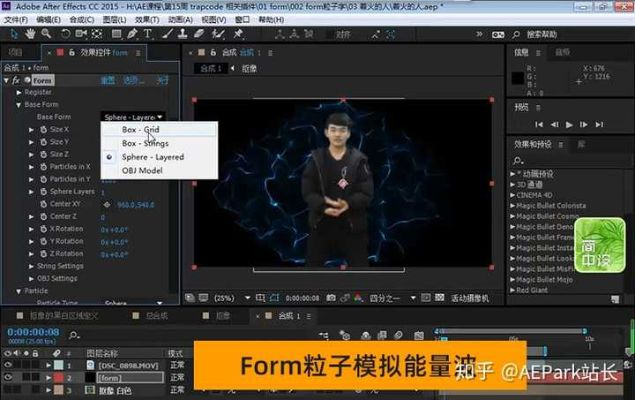Open the viewer zoom (25%) dropdown

pyautogui.click(x=228, y=297)
